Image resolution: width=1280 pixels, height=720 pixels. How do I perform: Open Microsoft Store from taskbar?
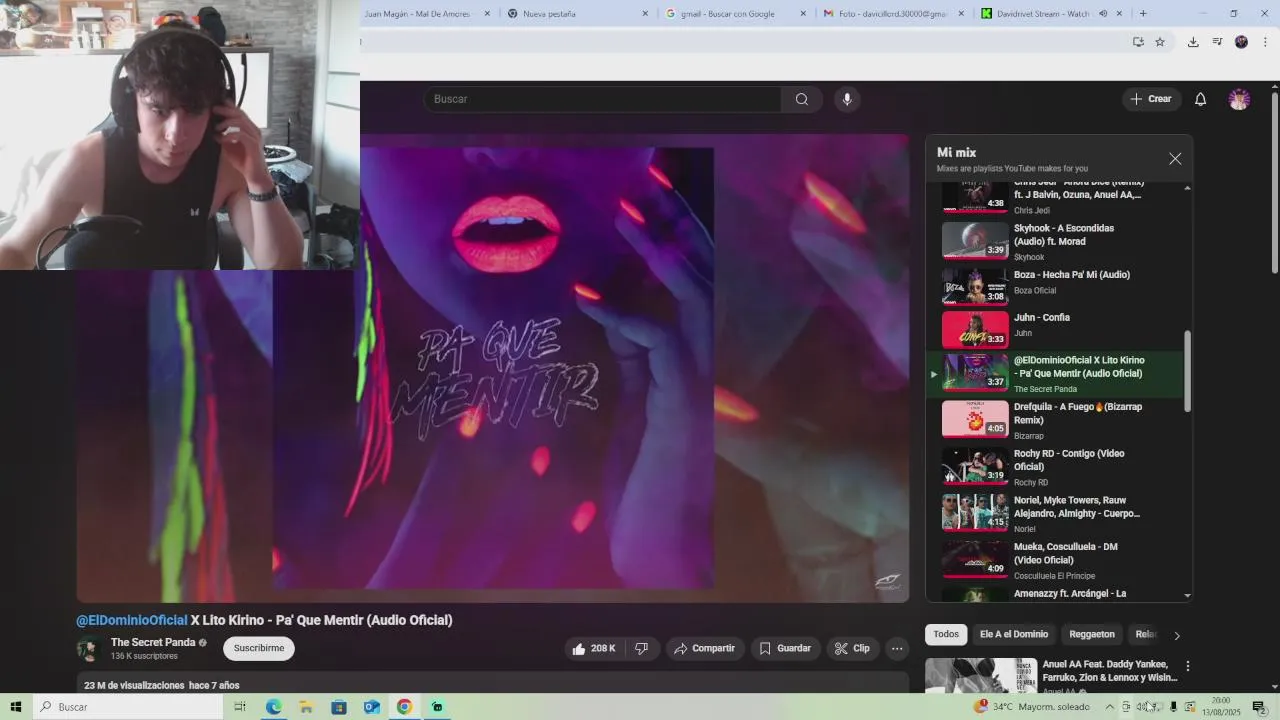point(339,707)
